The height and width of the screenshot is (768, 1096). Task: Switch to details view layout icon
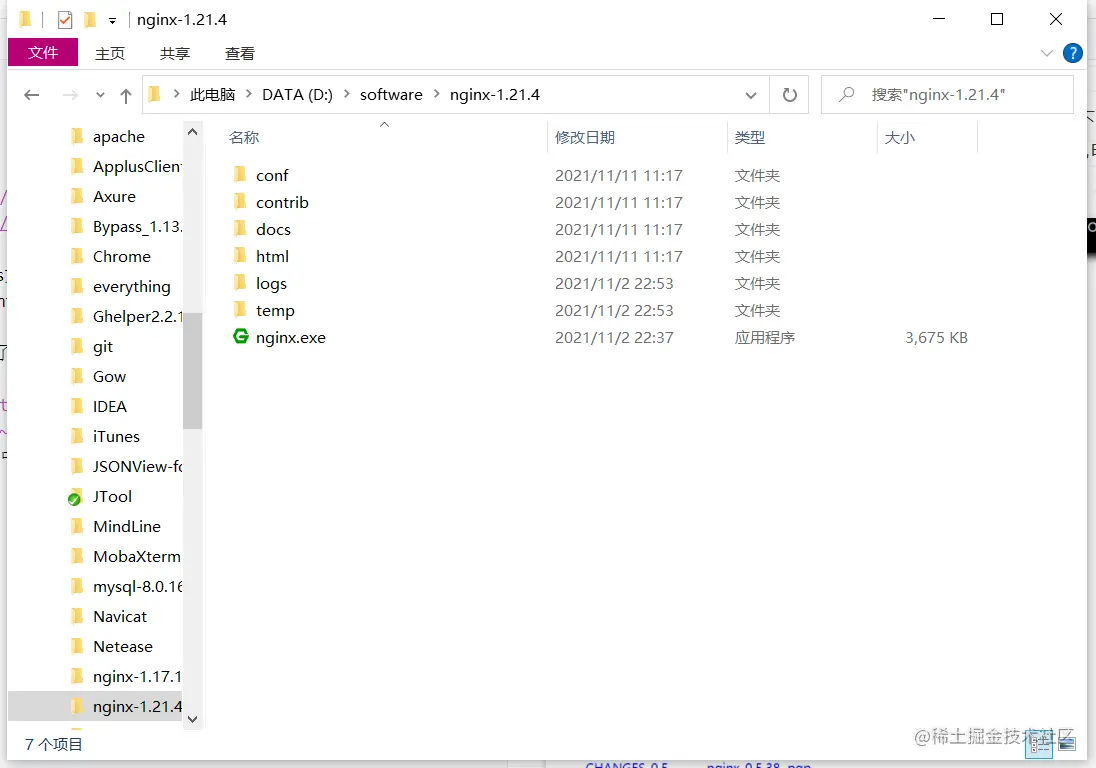1039,744
